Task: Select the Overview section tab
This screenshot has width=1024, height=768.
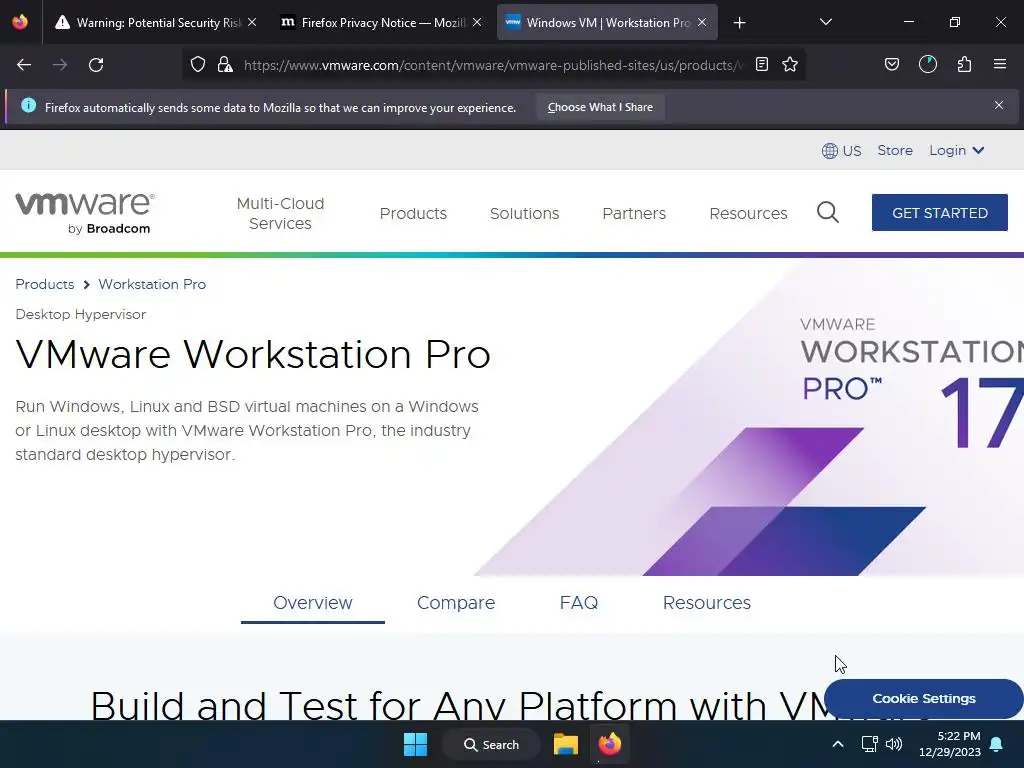Action: 313,603
